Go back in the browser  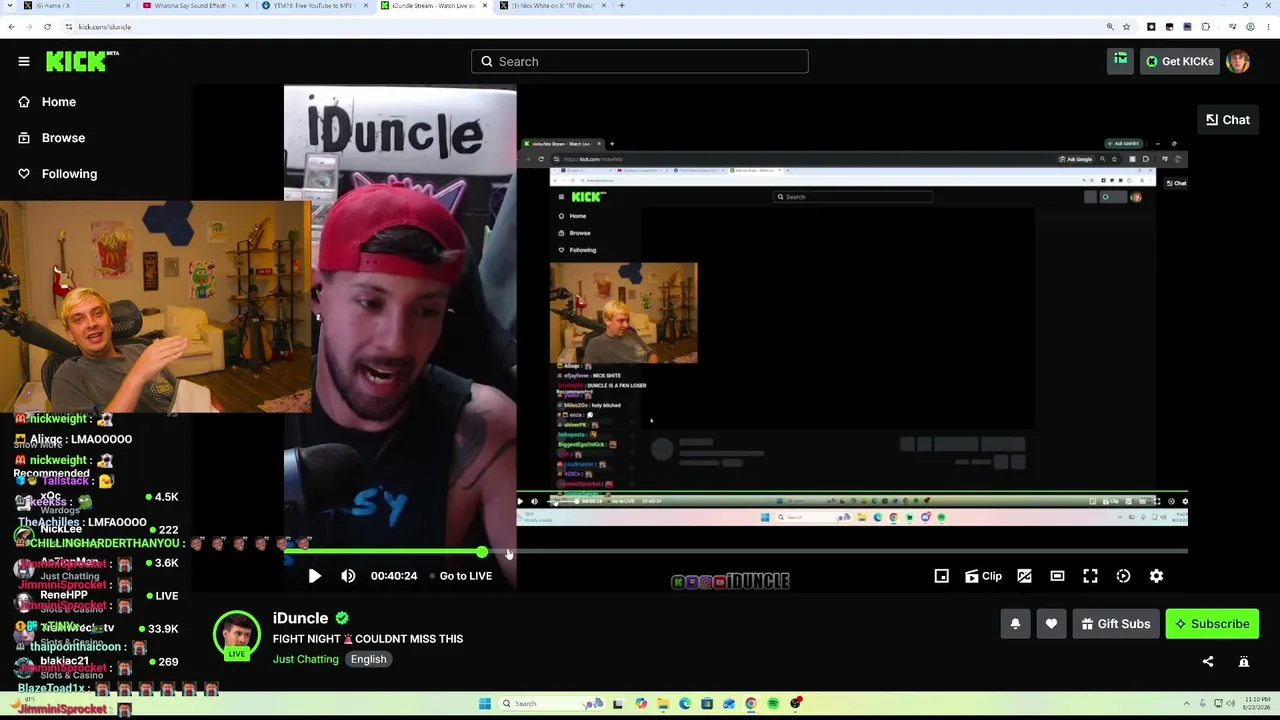coord(11,27)
